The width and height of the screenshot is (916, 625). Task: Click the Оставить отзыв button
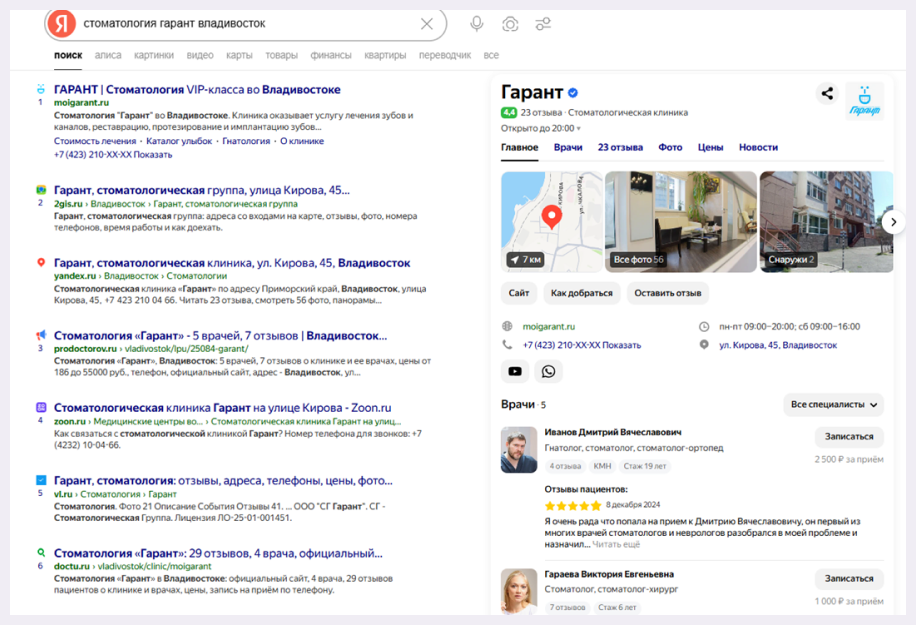click(668, 293)
